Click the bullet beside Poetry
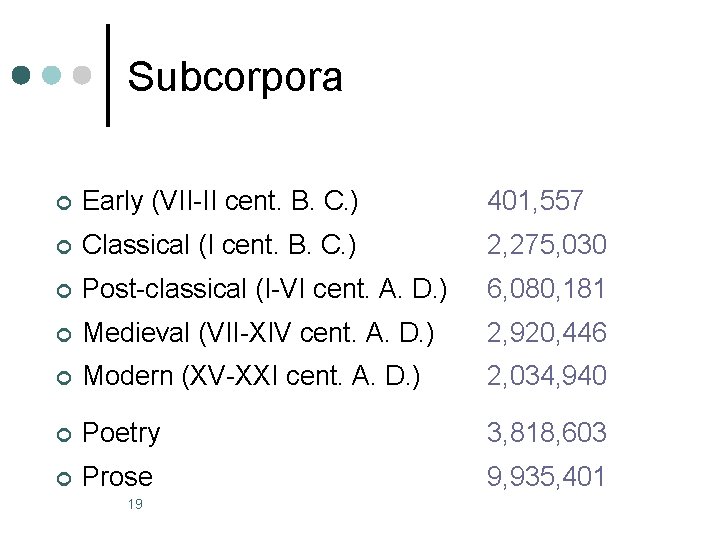 pos(63,434)
